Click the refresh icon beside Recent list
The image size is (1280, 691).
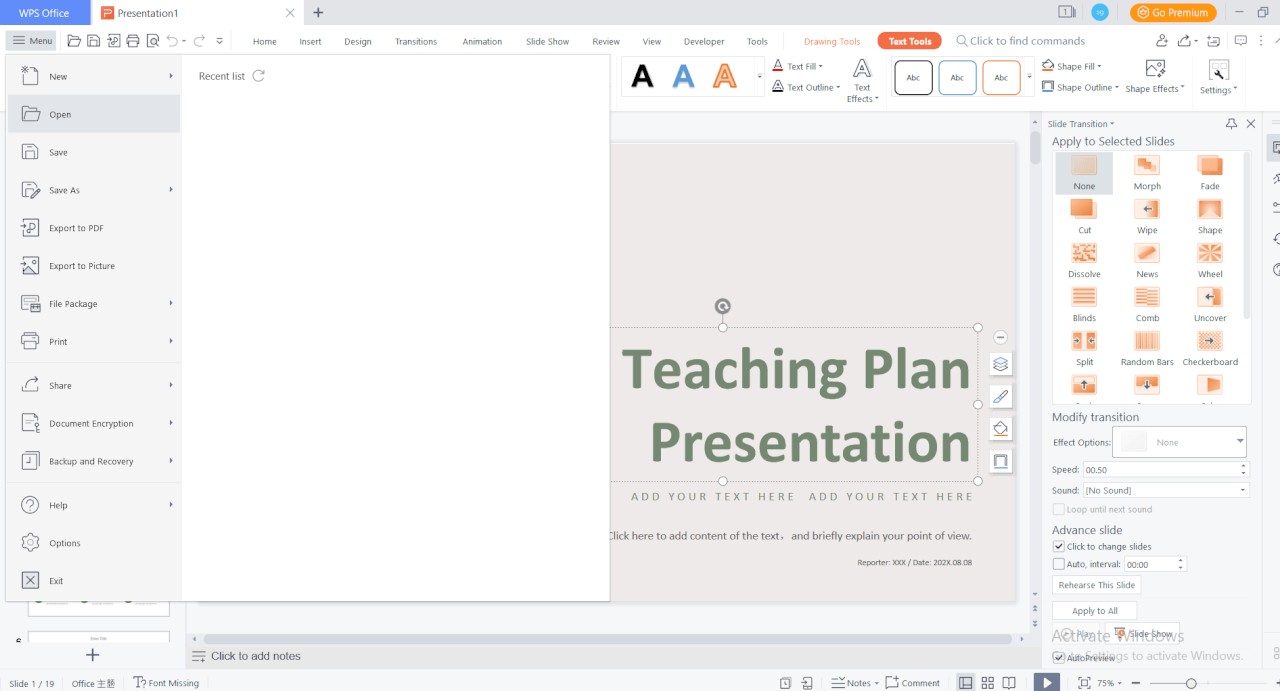pyautogui.click(x=259, y=76)
